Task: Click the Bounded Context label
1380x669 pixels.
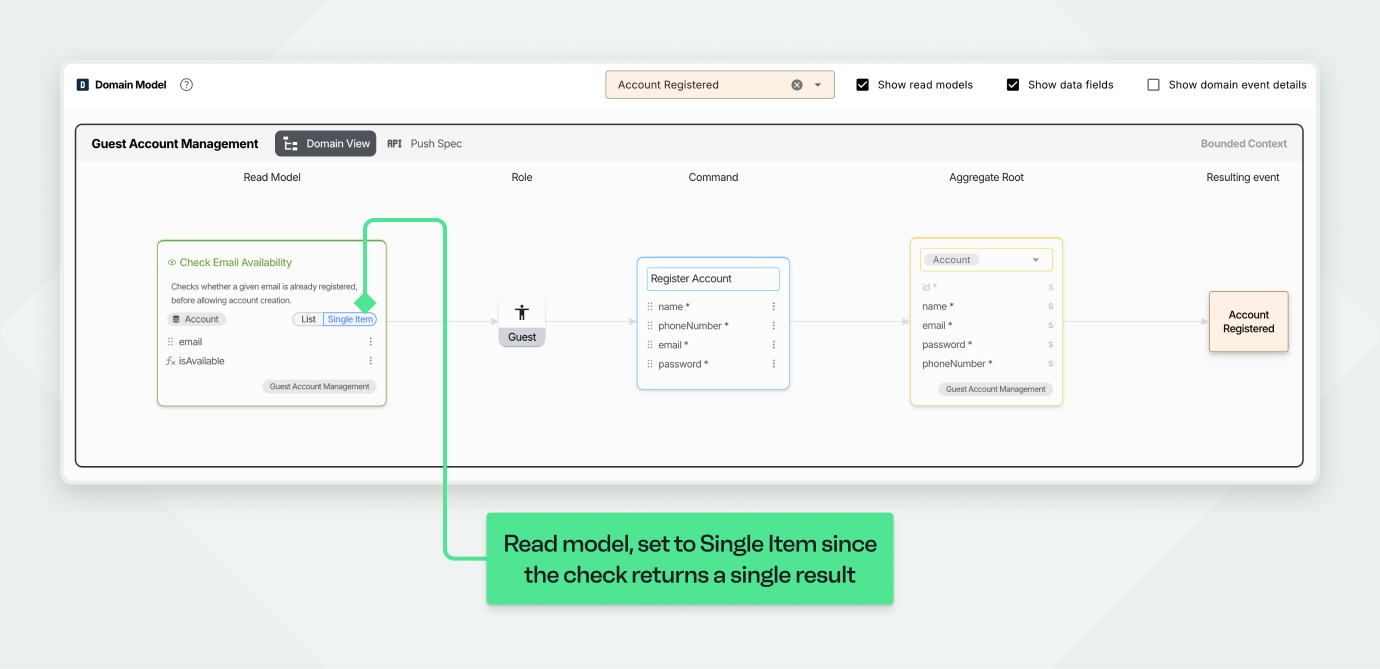Action: click(x=1244, y=144)
